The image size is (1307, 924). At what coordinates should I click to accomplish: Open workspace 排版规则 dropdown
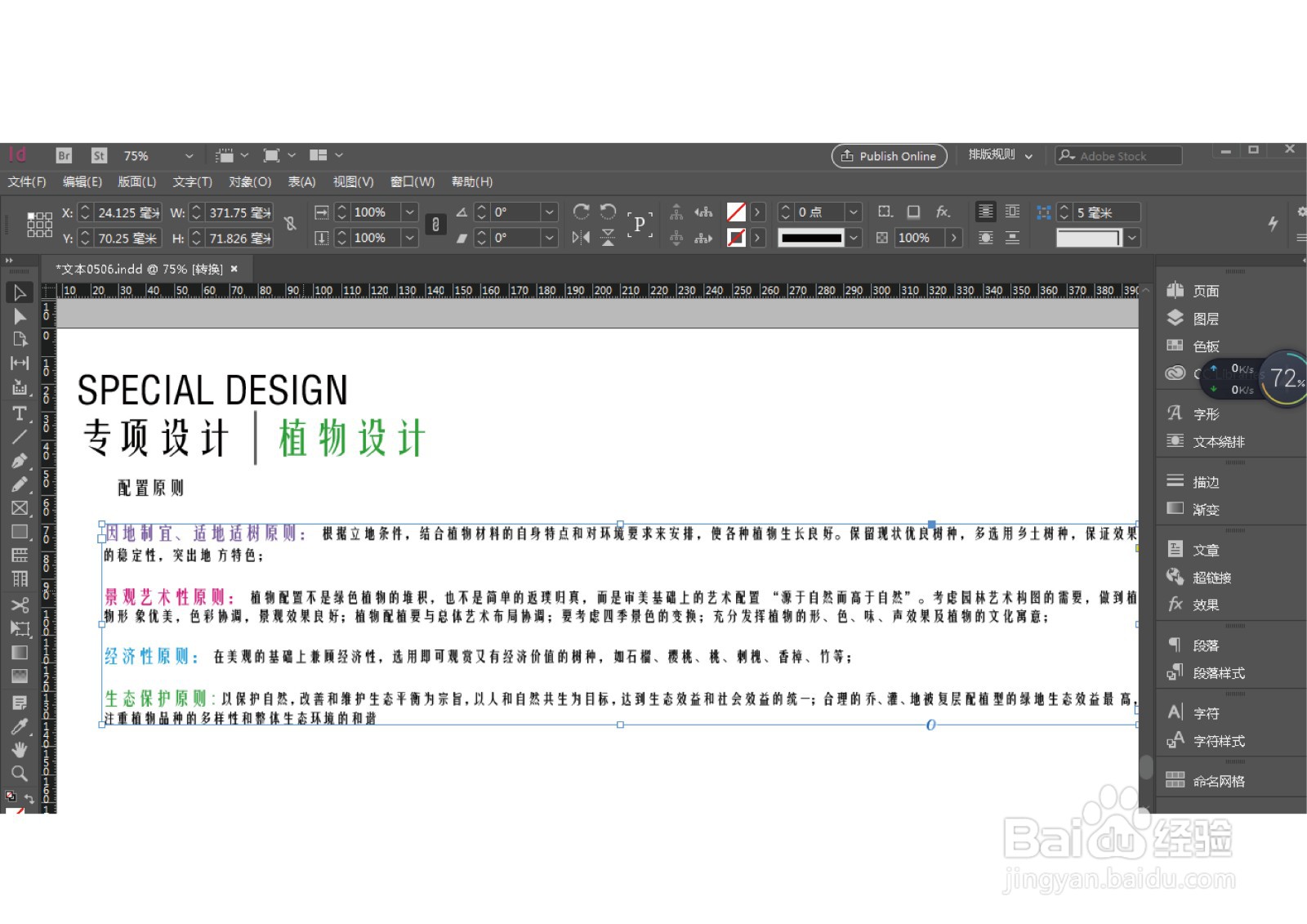(x=1001, y=155)
